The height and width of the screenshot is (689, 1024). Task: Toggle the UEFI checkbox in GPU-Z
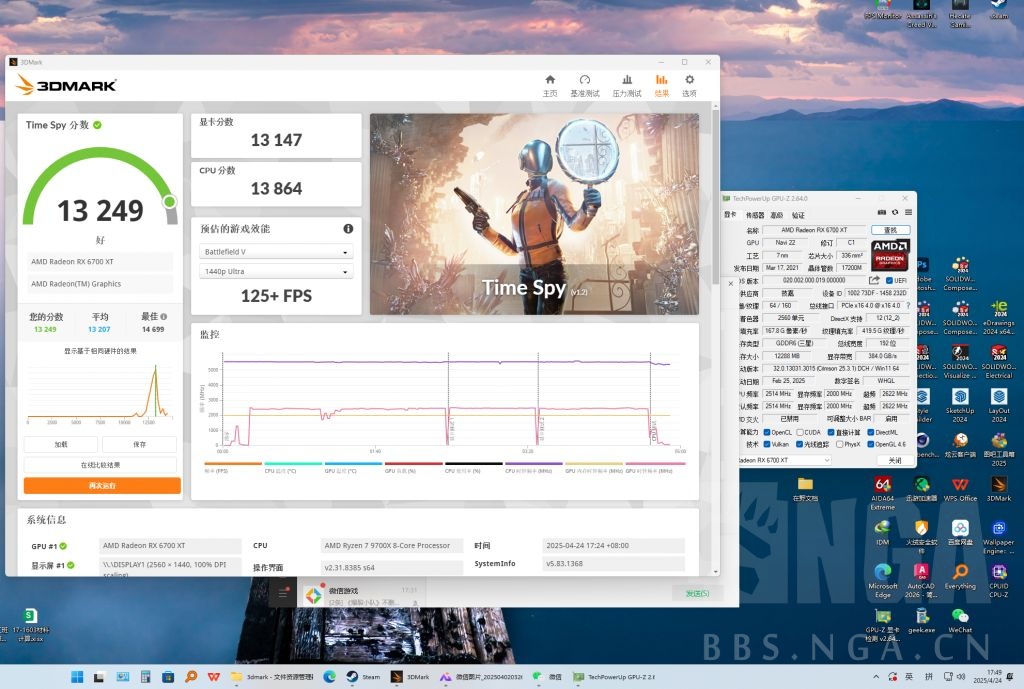pos(889,281)
